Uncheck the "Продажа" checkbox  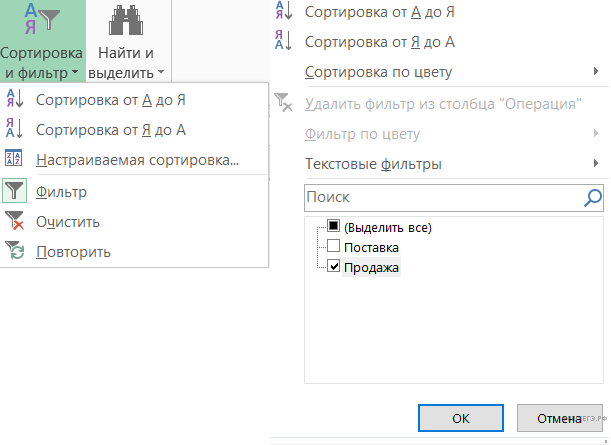click(x=334, y=267)
